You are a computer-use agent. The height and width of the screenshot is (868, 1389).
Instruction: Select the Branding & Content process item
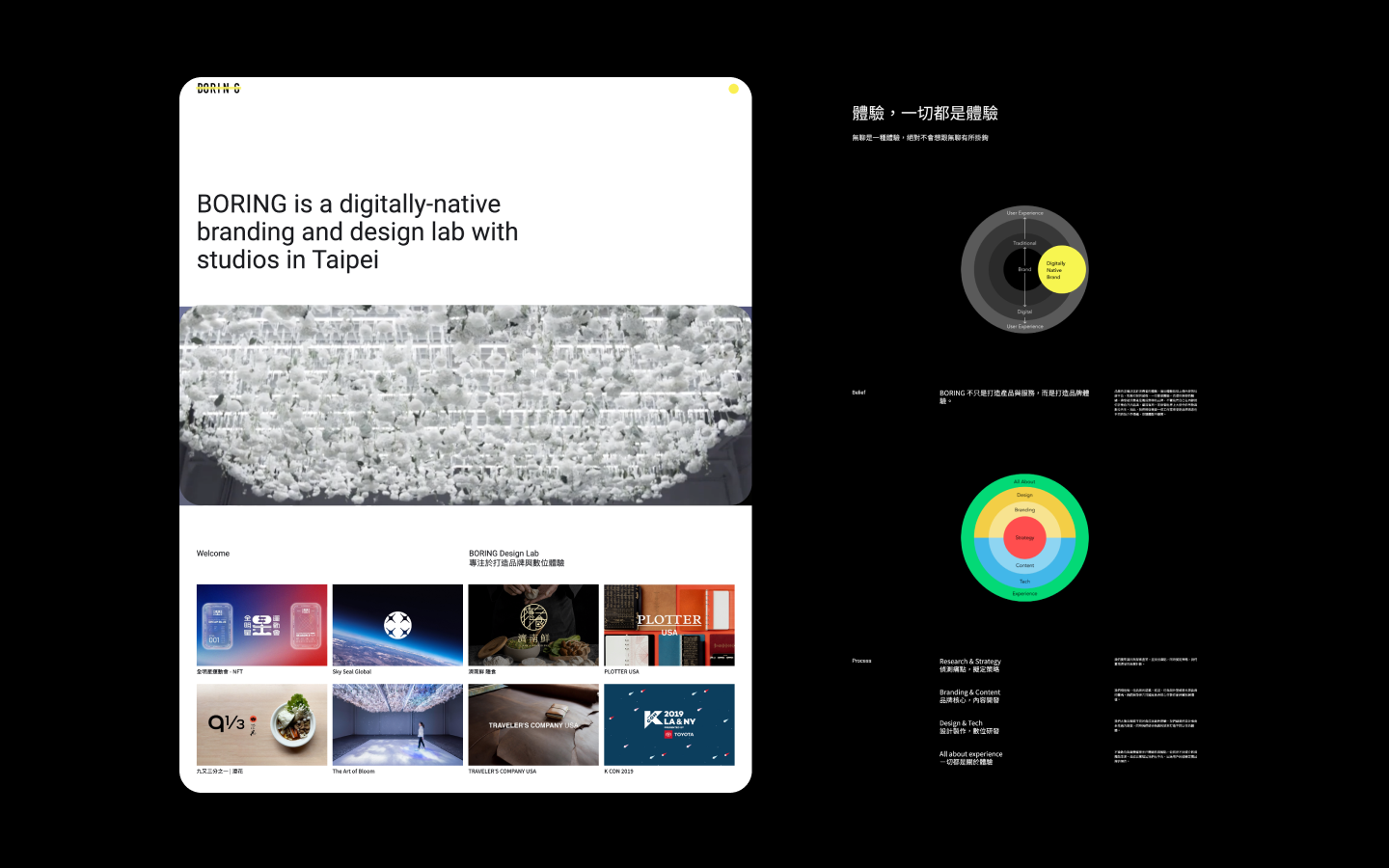coord(969,696)
